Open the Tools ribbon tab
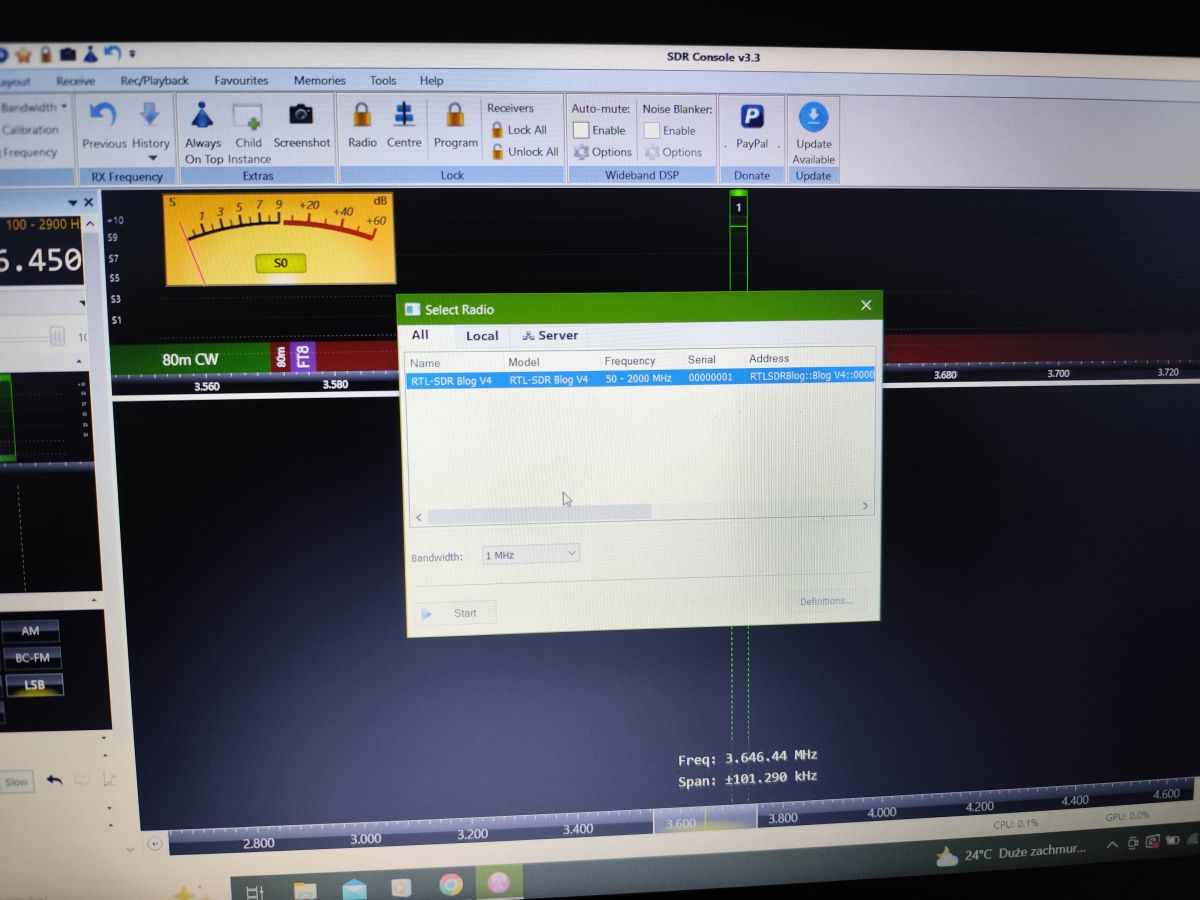Screen dimensions: 1200x900 (383, 81)
